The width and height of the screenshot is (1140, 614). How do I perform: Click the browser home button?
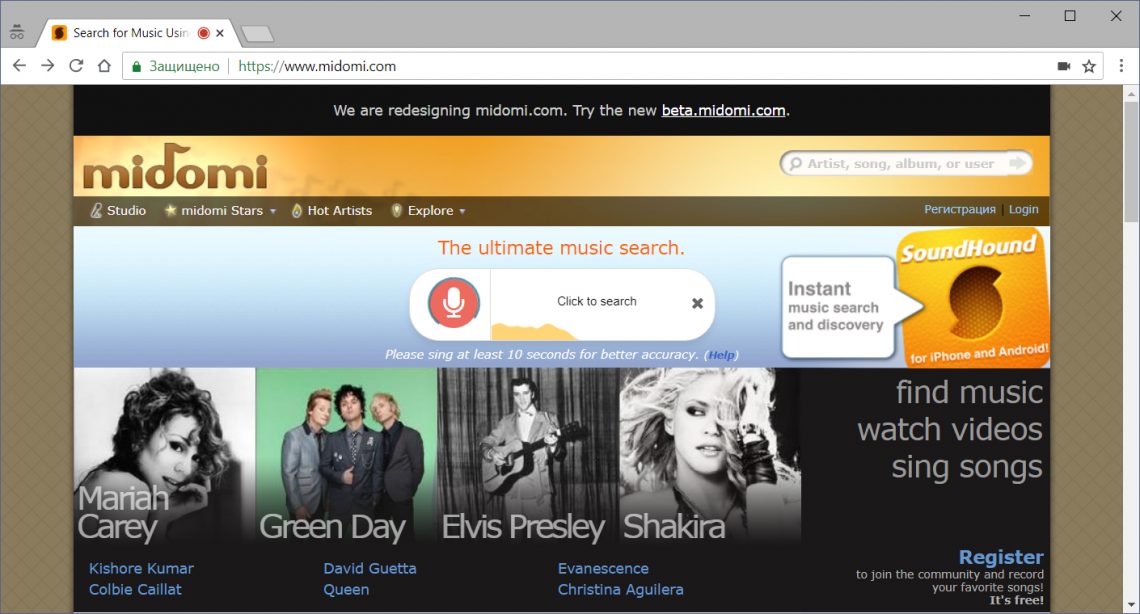click(104, 66)
